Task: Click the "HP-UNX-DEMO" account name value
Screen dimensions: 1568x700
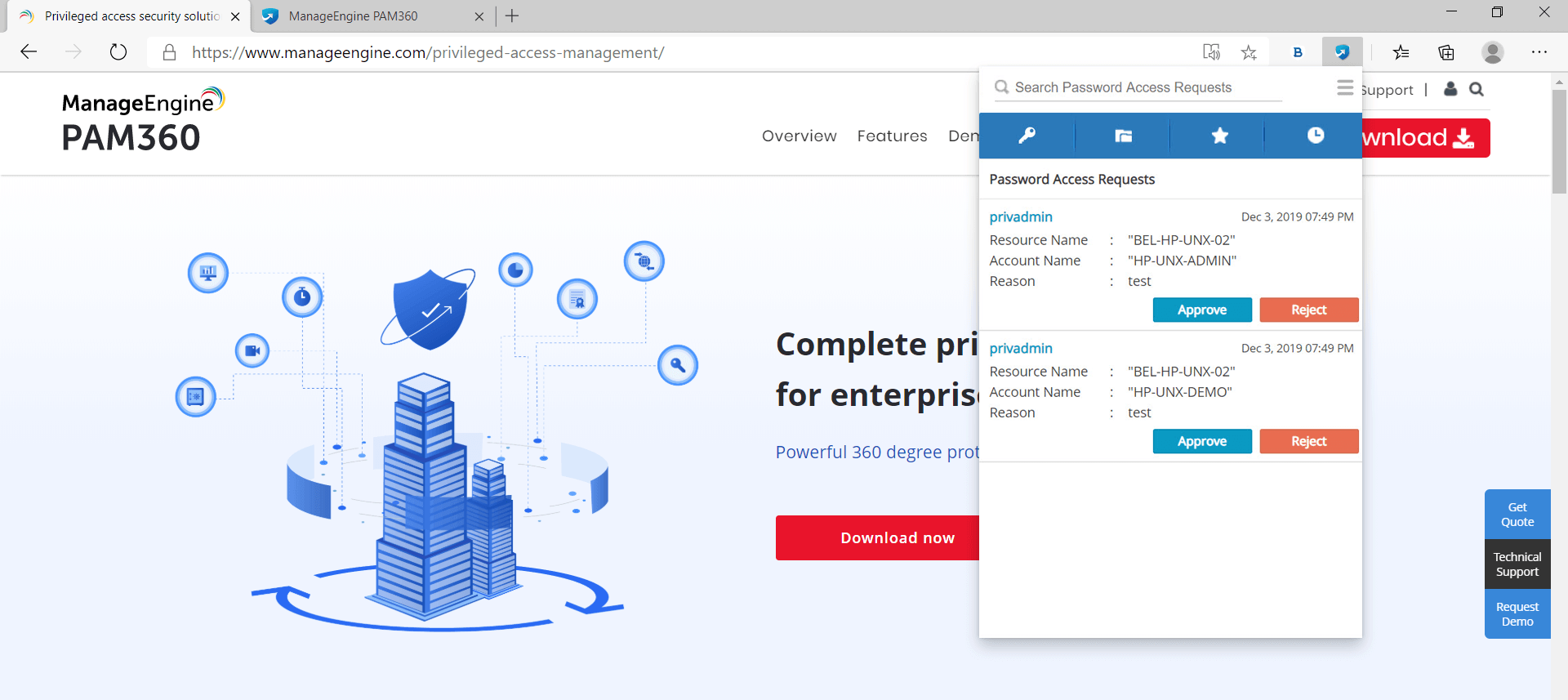Action: (x=1179, y=392)
